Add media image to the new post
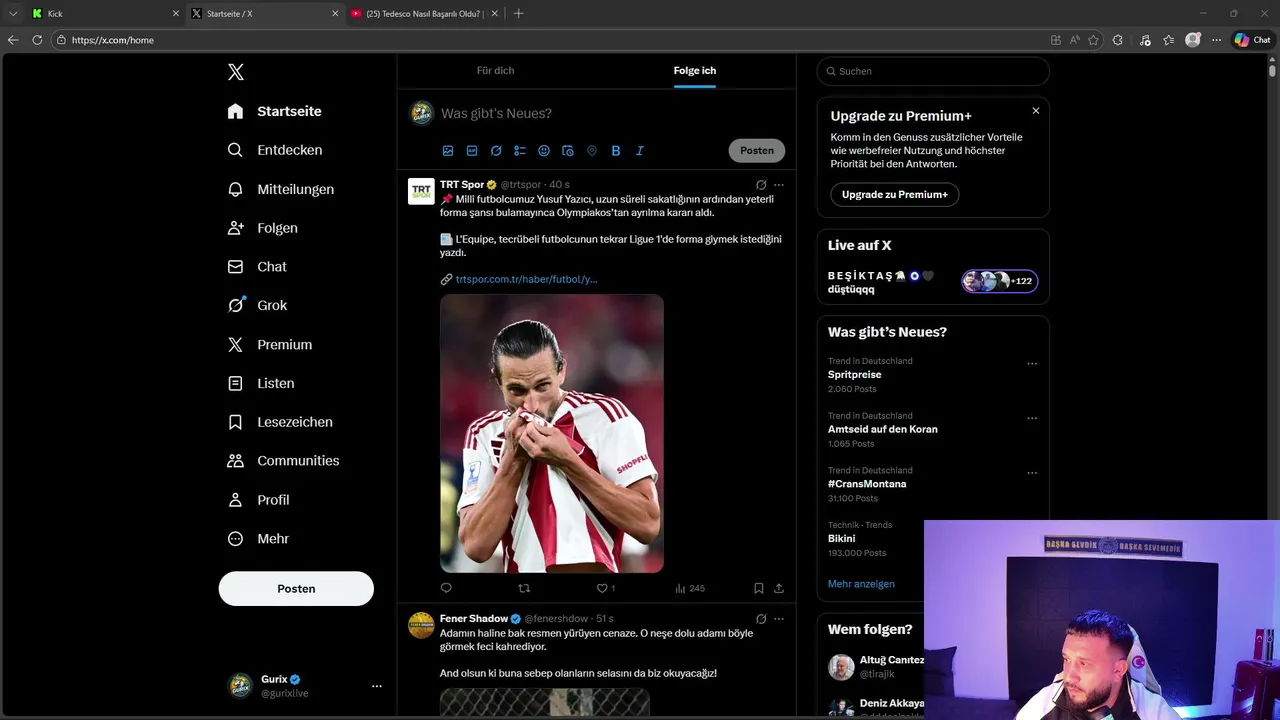Viewport: 1280px width, 720px height. [x=448, y=151]
